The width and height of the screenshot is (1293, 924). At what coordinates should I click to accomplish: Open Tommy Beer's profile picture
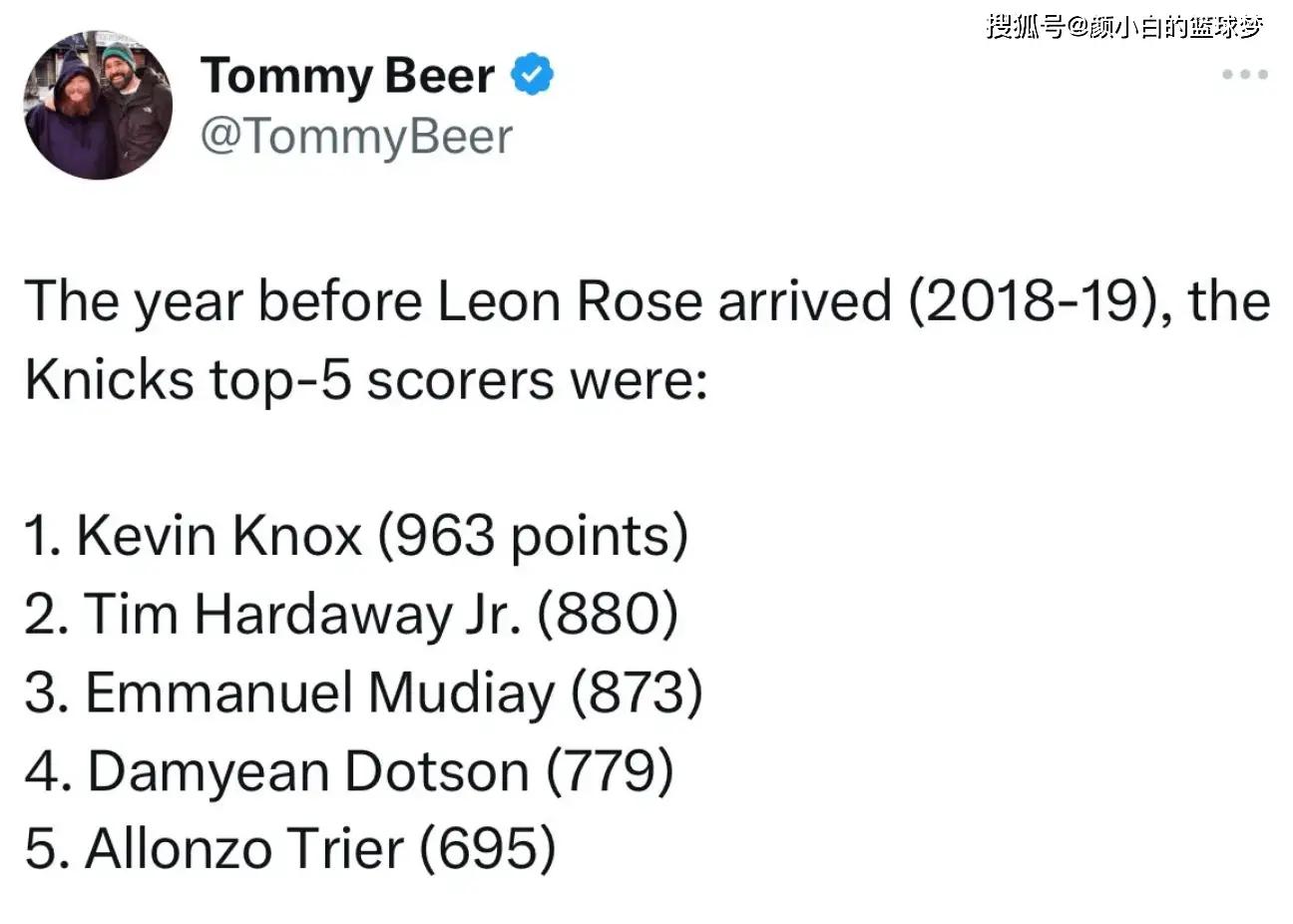(98, 105)
